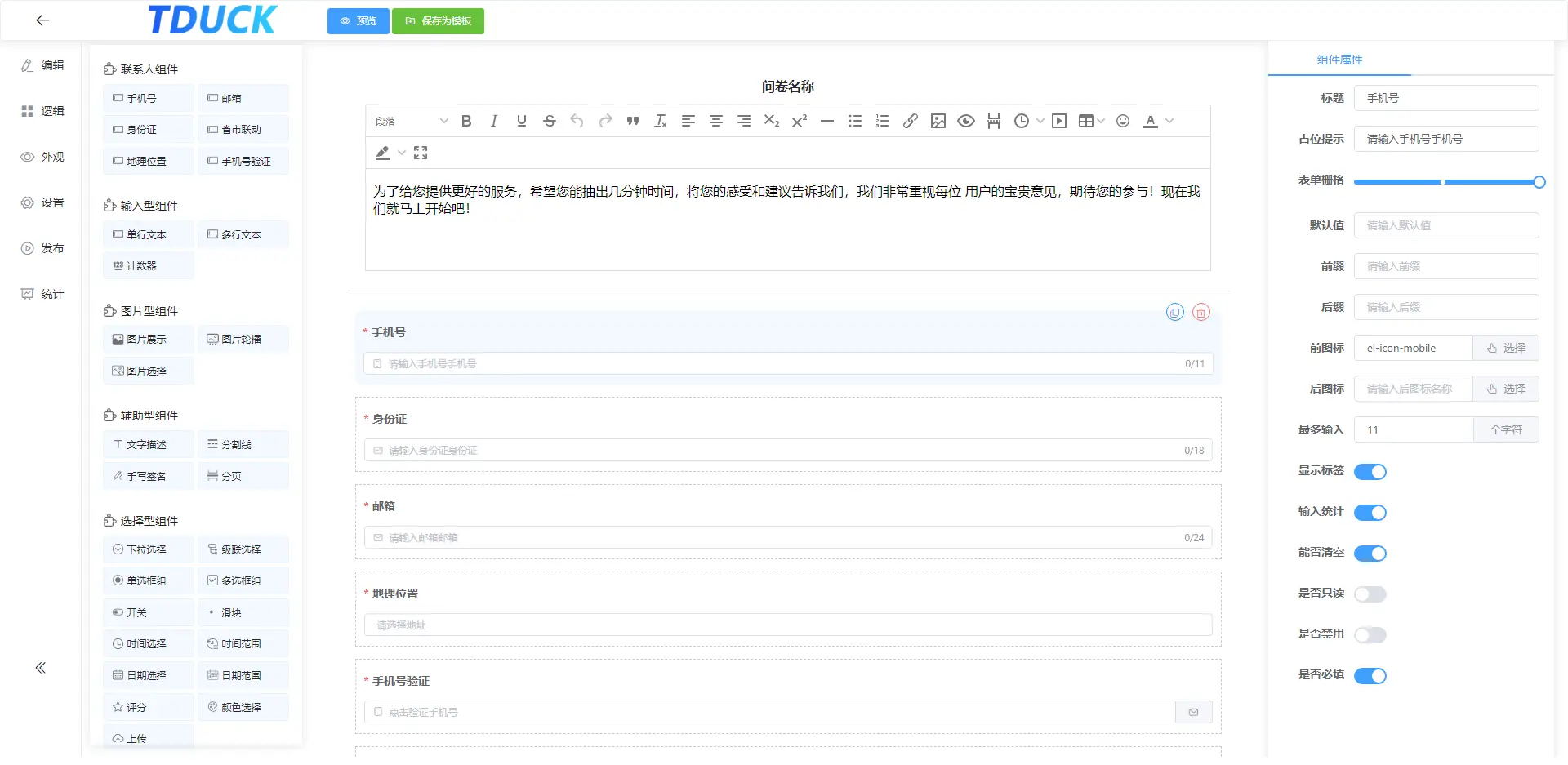
Task: Delete the selected 手机号 form field
Action: [1201, 312]
